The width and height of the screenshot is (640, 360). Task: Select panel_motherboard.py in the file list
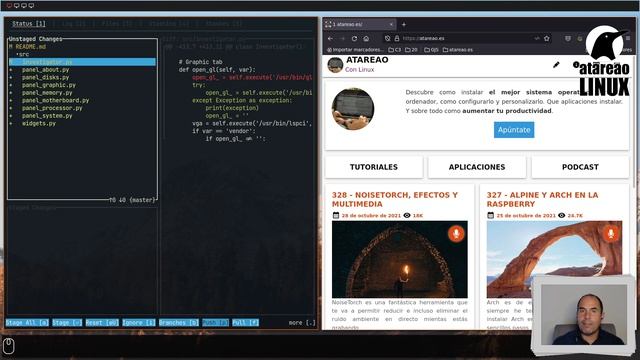(x=55, y=100)
